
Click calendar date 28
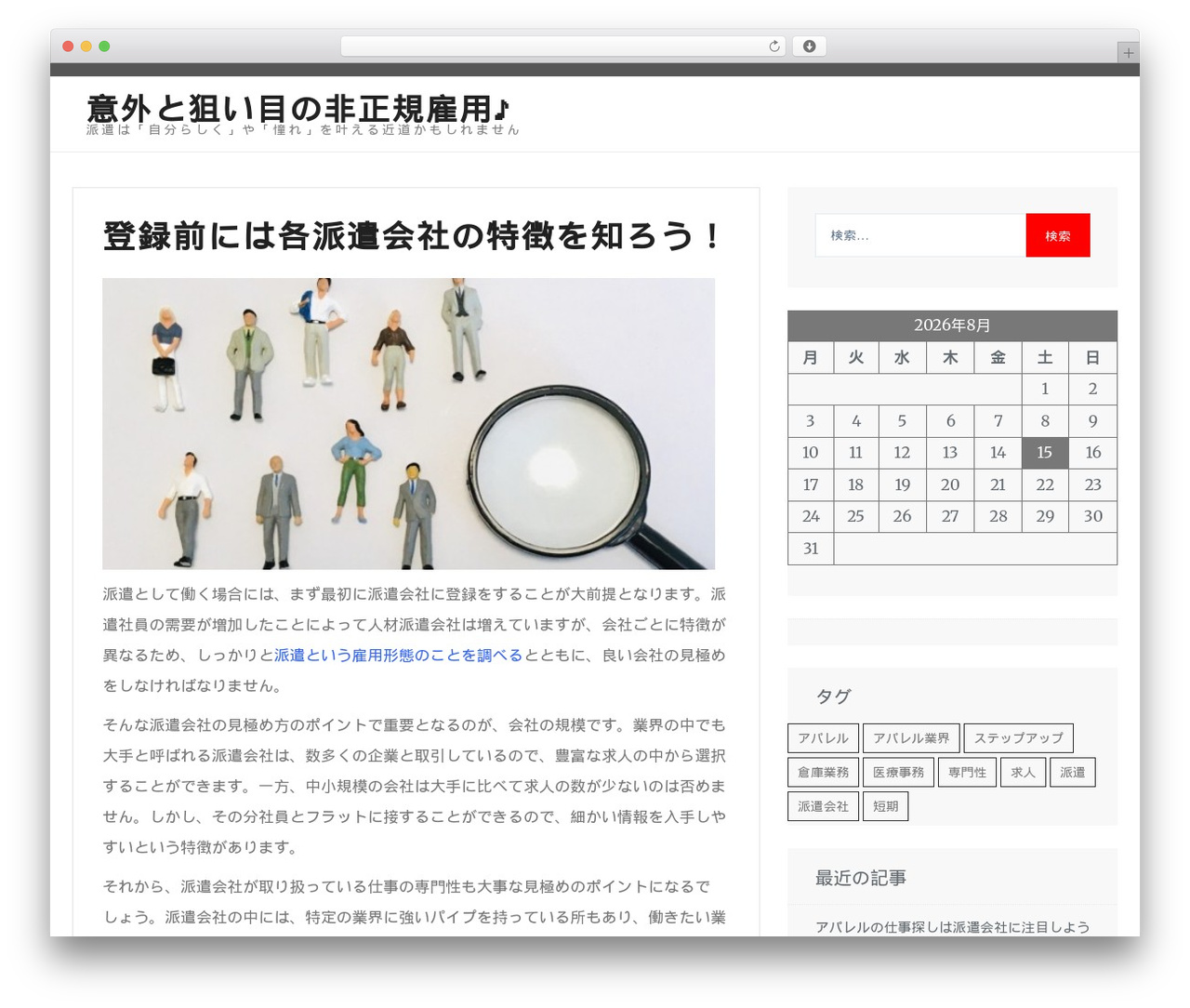coord(998,516)
